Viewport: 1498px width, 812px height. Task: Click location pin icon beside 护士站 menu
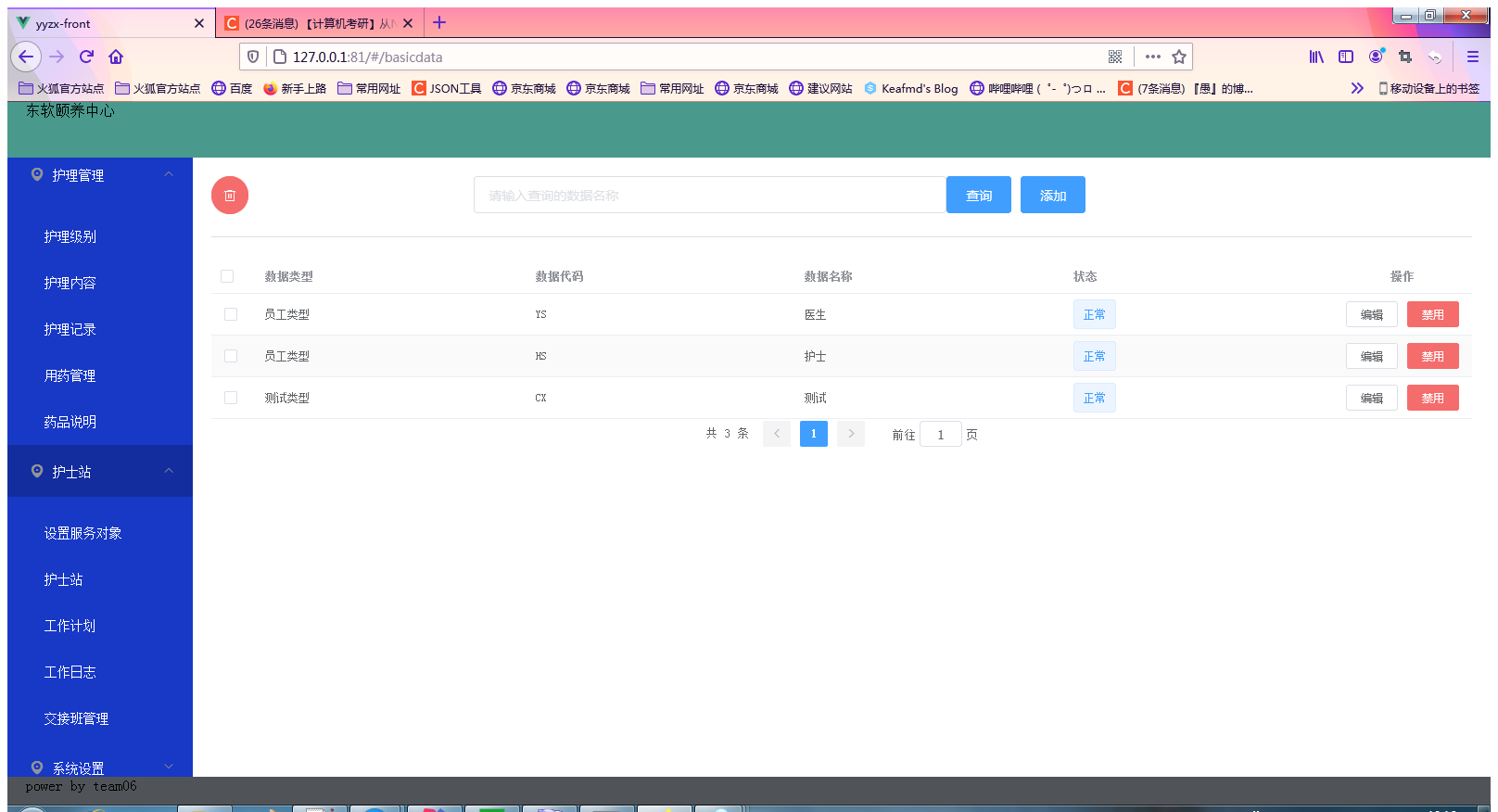[37, 471]
